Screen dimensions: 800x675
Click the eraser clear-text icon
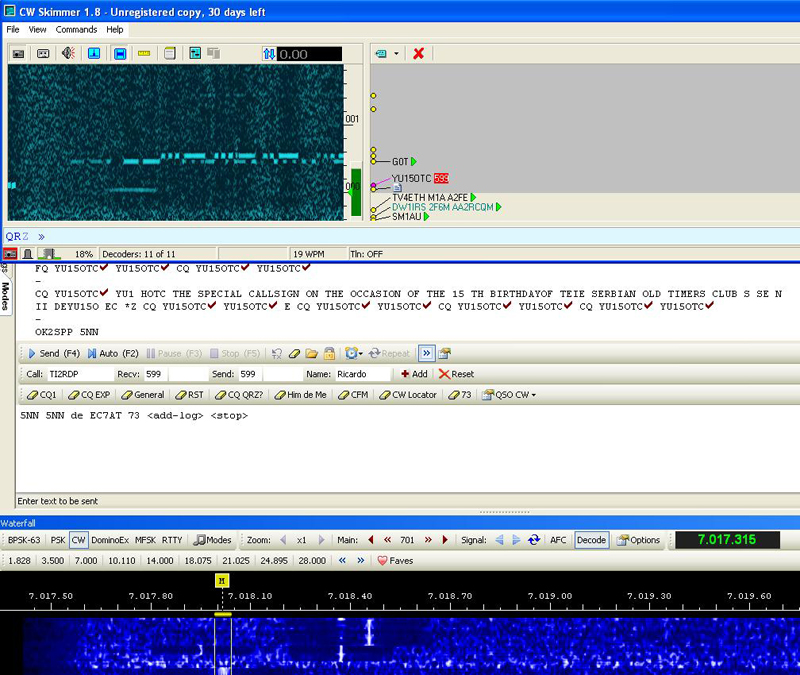click(x=294, y=354)
